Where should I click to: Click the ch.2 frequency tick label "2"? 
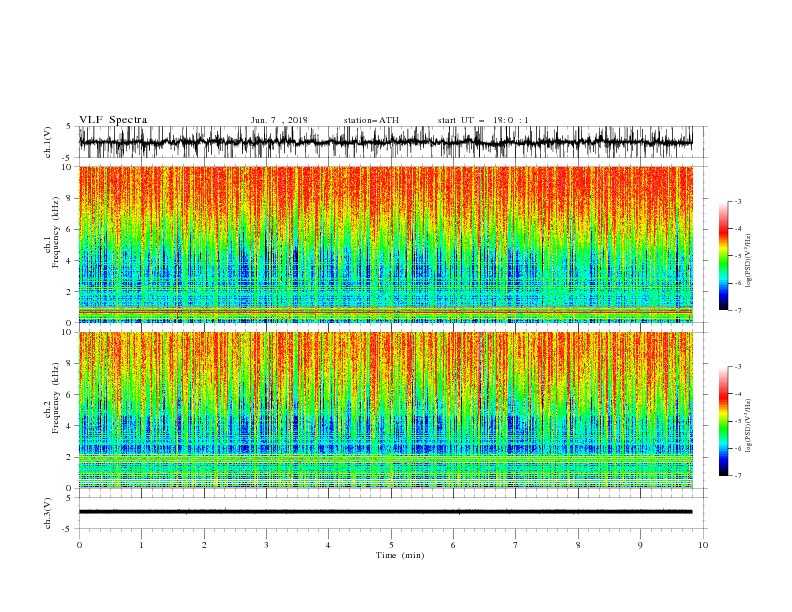[x=70, y=457]
